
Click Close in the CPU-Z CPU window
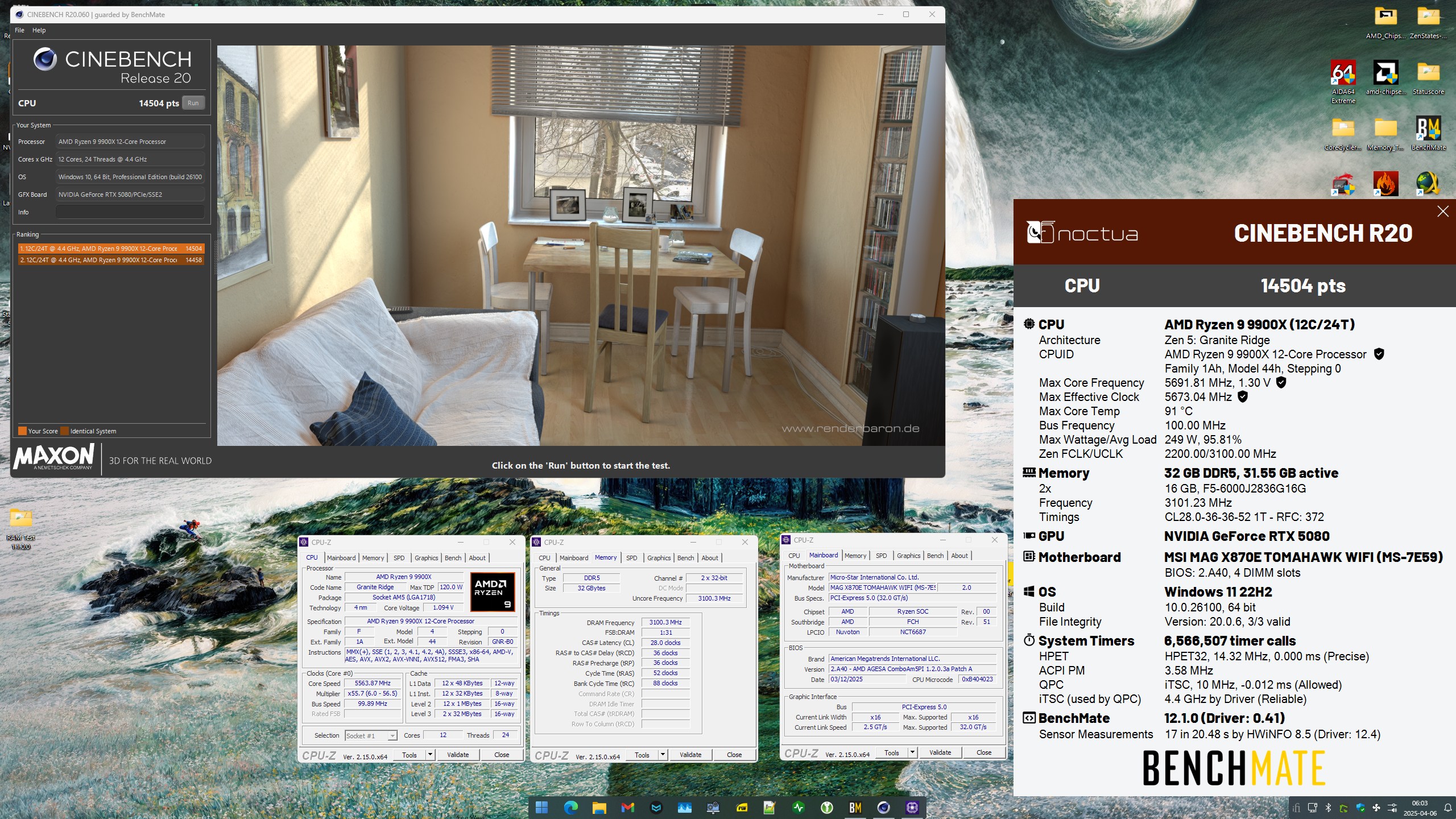click(502, 755)
